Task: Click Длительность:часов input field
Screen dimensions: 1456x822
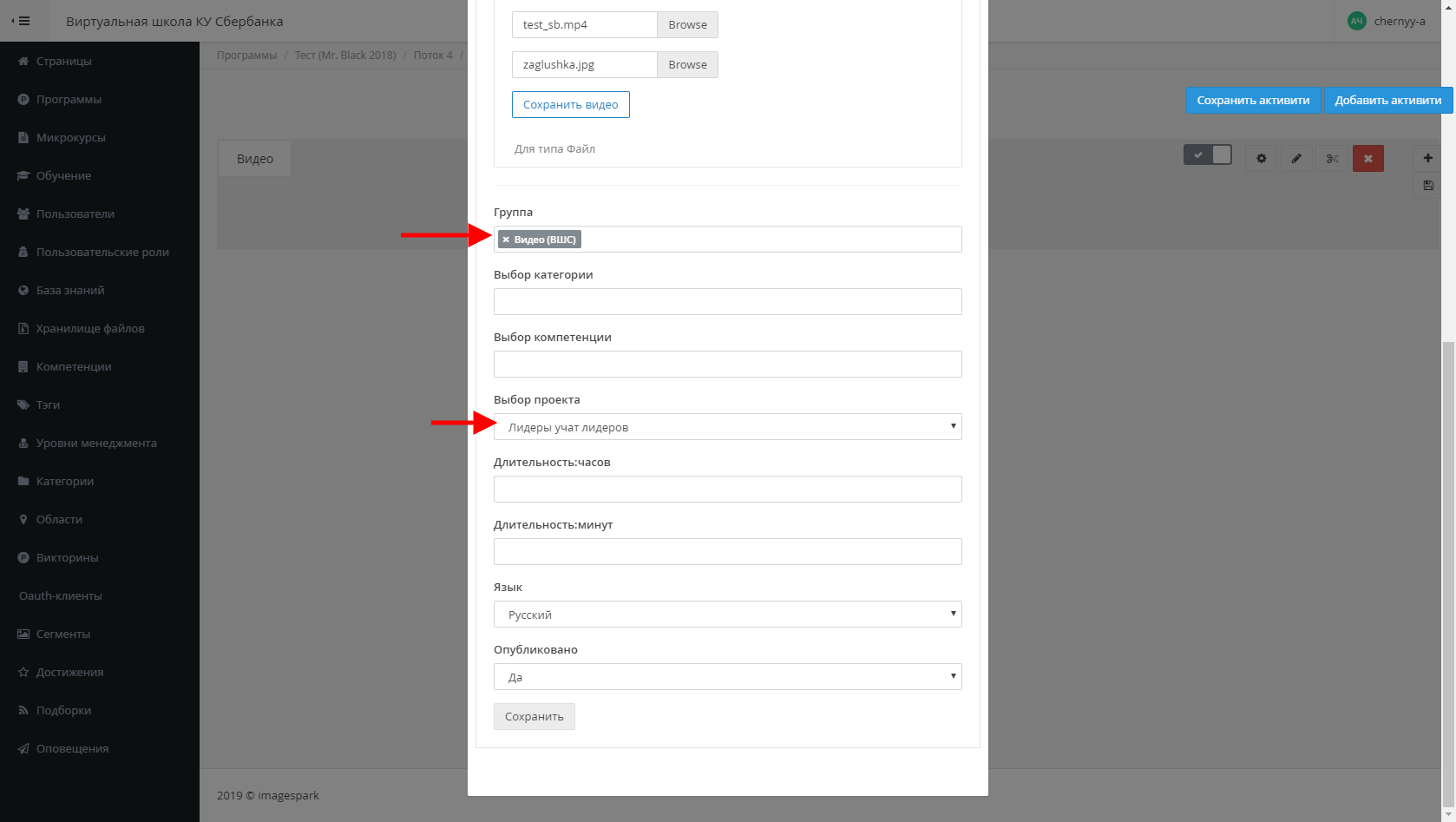Action: (728, 489)
